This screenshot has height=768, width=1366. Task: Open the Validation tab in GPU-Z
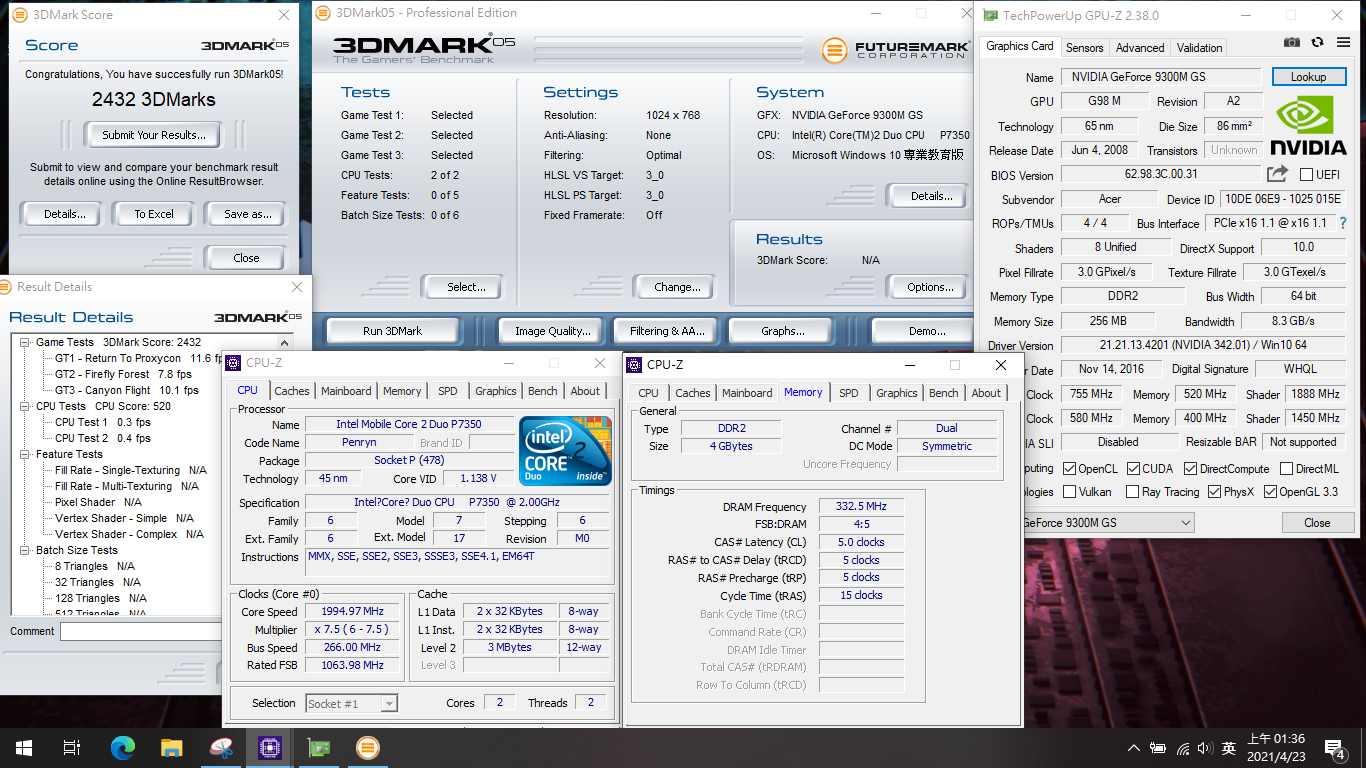tap(1199, 47)
